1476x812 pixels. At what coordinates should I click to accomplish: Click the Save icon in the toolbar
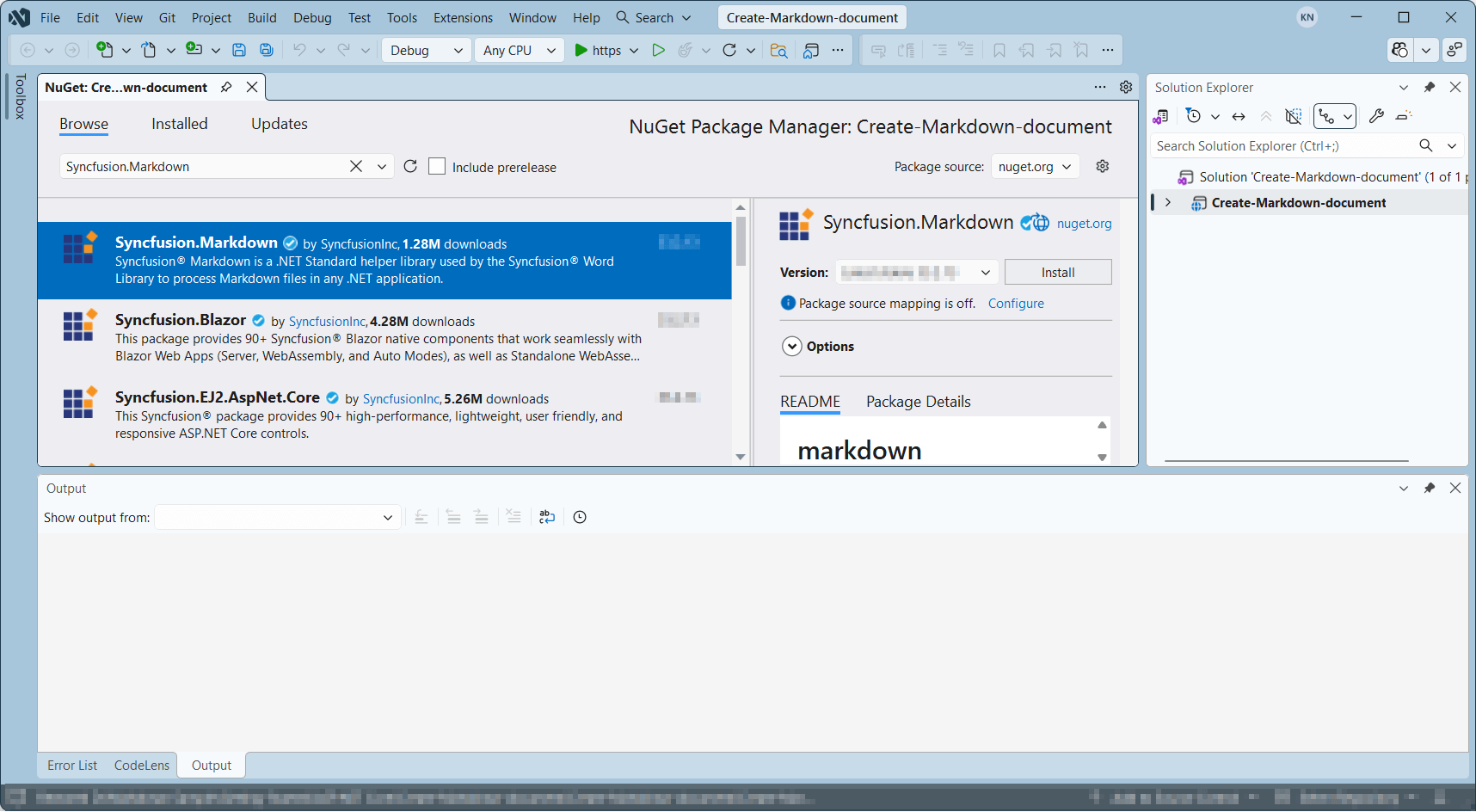click(x=239, y=50)
